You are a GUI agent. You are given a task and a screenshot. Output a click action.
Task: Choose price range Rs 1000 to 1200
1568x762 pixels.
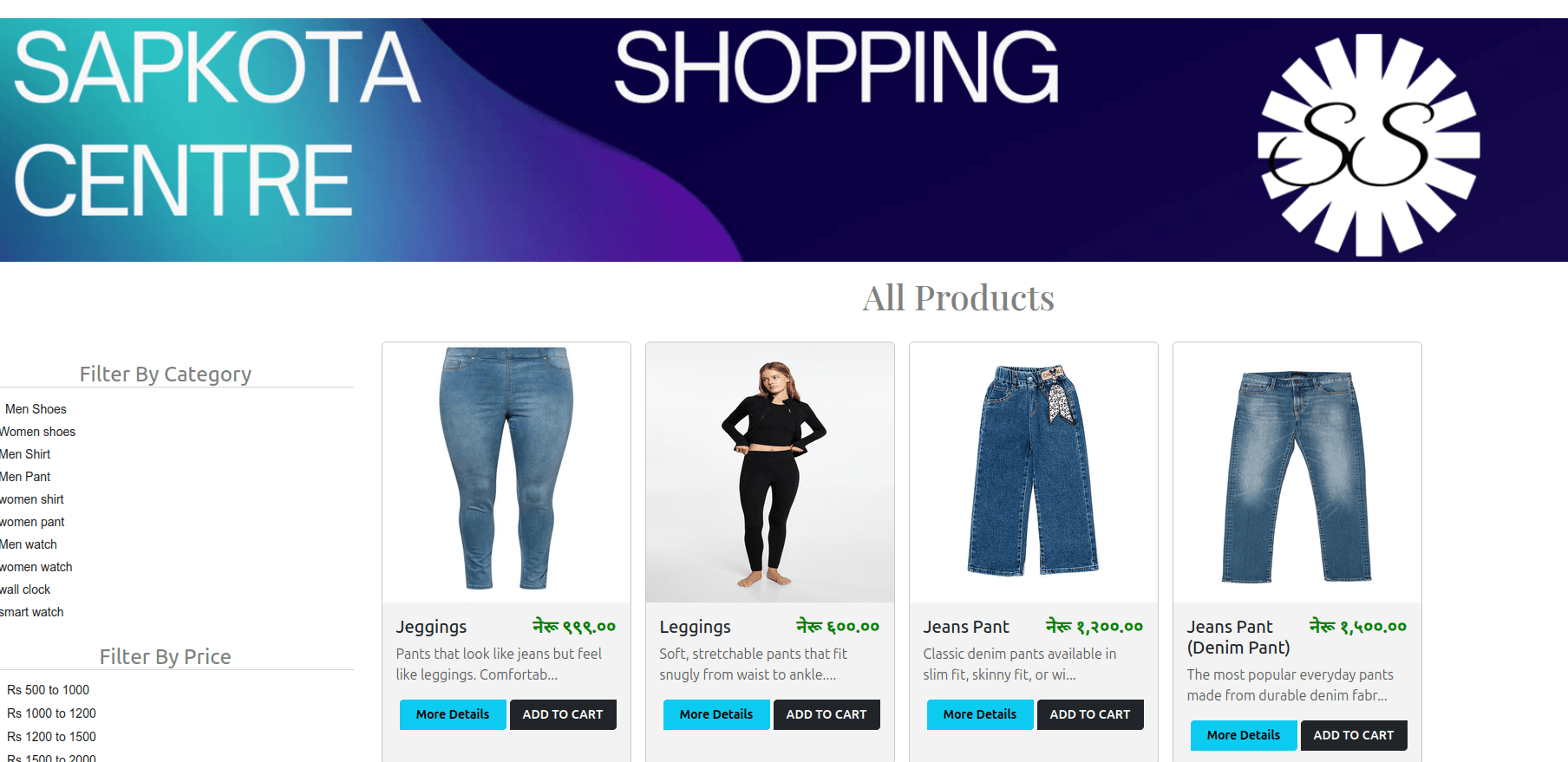52,713
